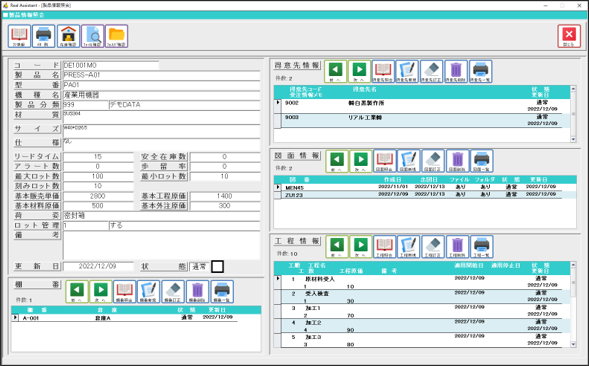Click the printer icon in the top toolbar
The image size is (589, 366).
pyautogui.click(x=44, y=36)
